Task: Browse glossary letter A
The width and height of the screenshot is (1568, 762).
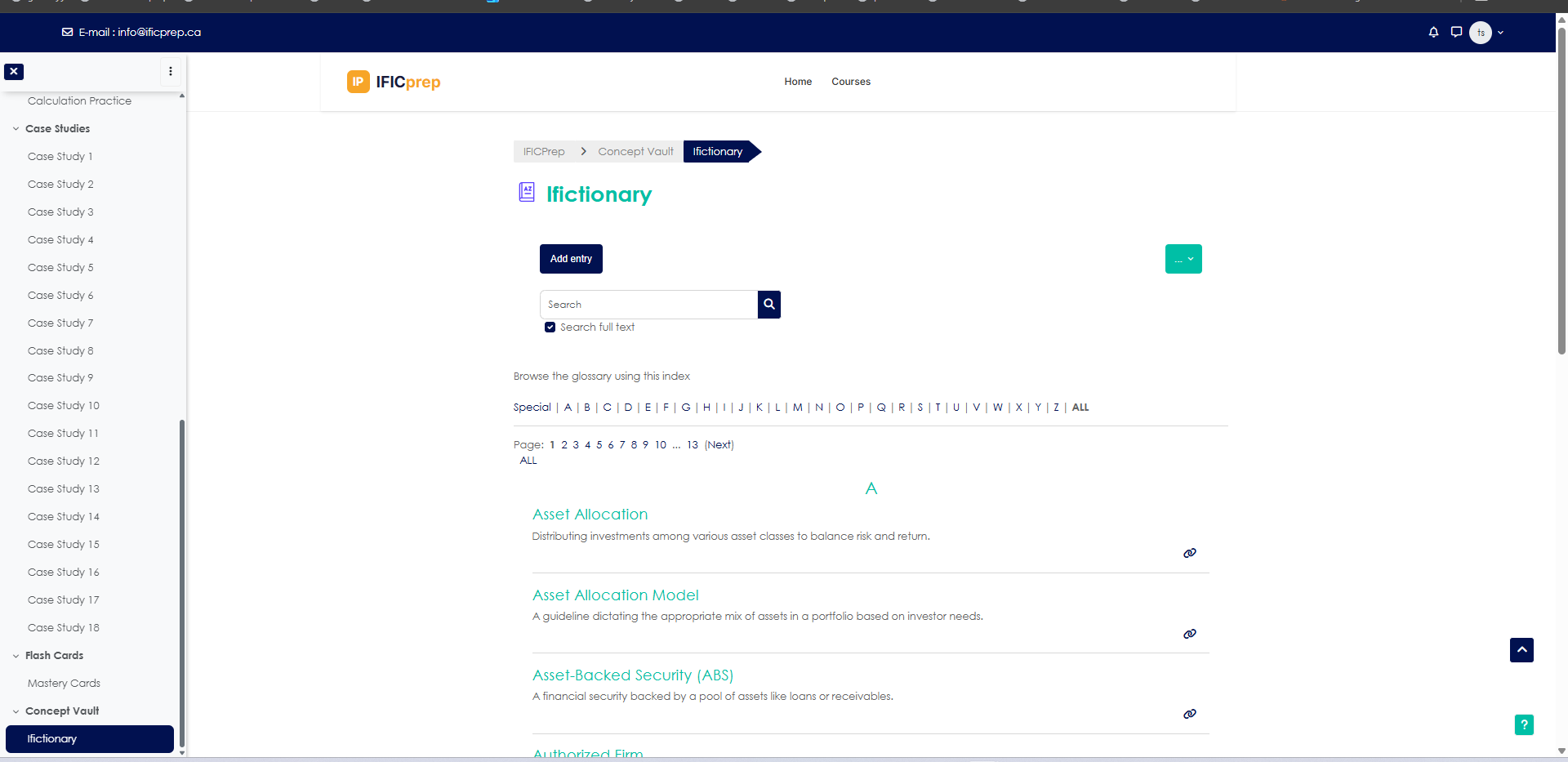Action: click(568, 407)
